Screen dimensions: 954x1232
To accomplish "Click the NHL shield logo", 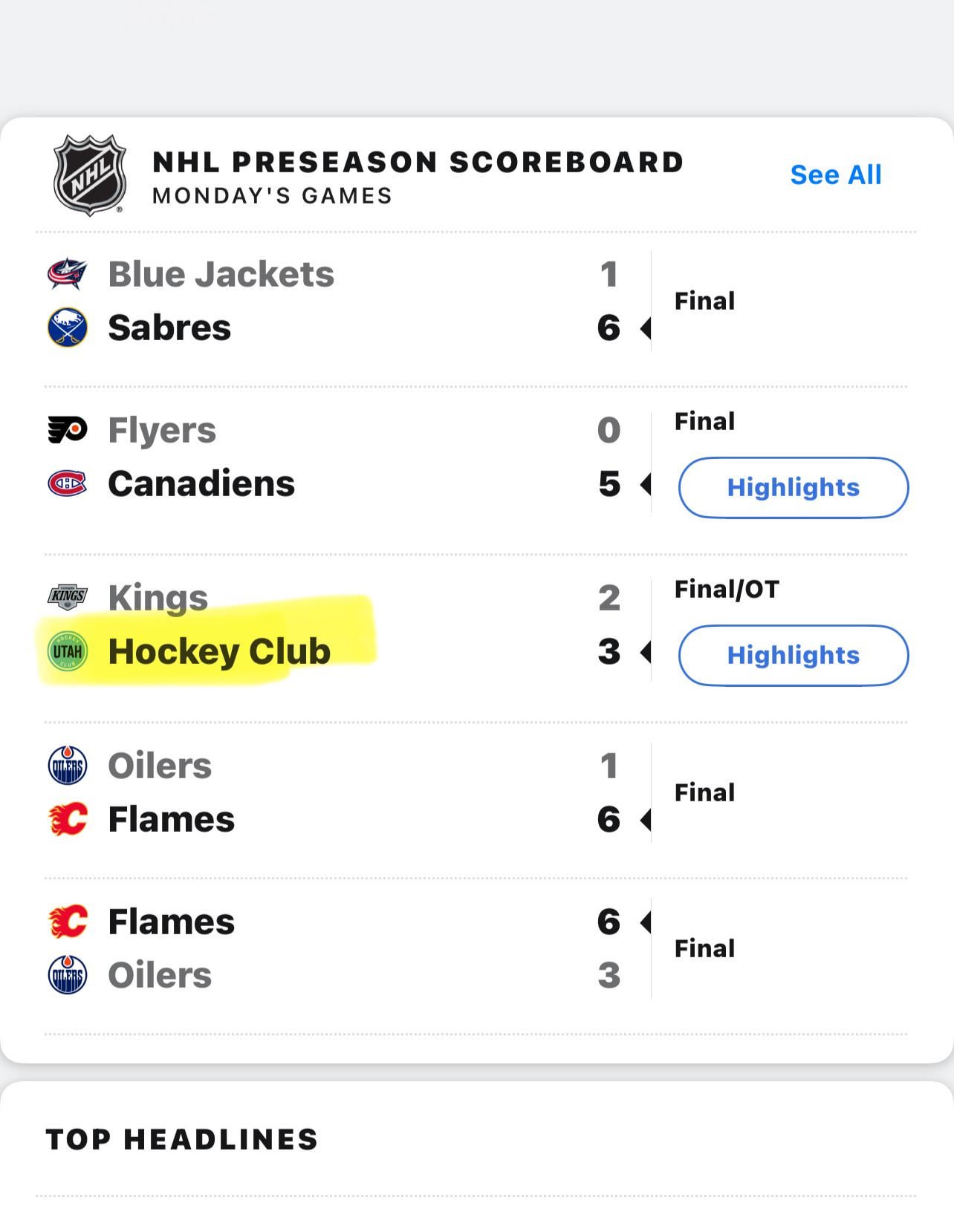I will click(x=90, y=175).
